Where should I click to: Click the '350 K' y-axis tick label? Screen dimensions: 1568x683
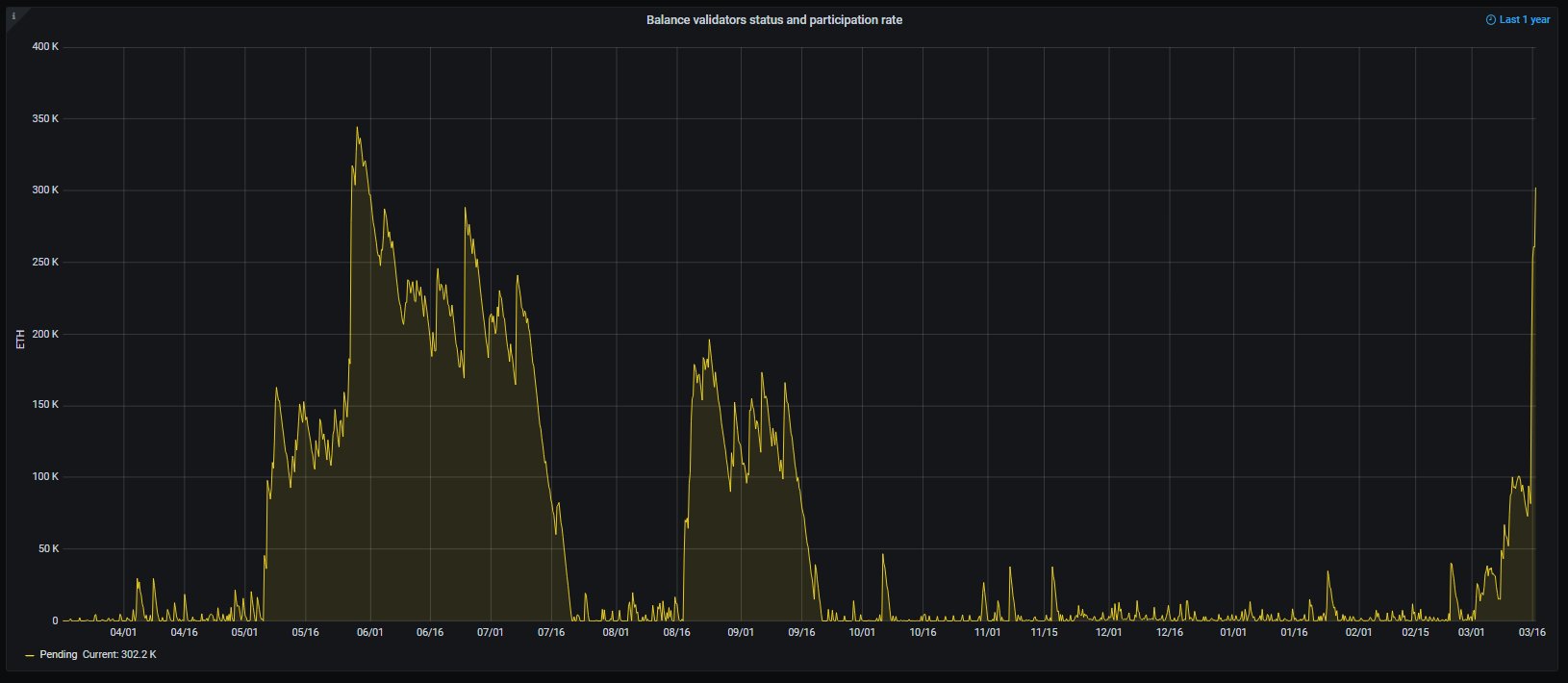pos(45,119)
